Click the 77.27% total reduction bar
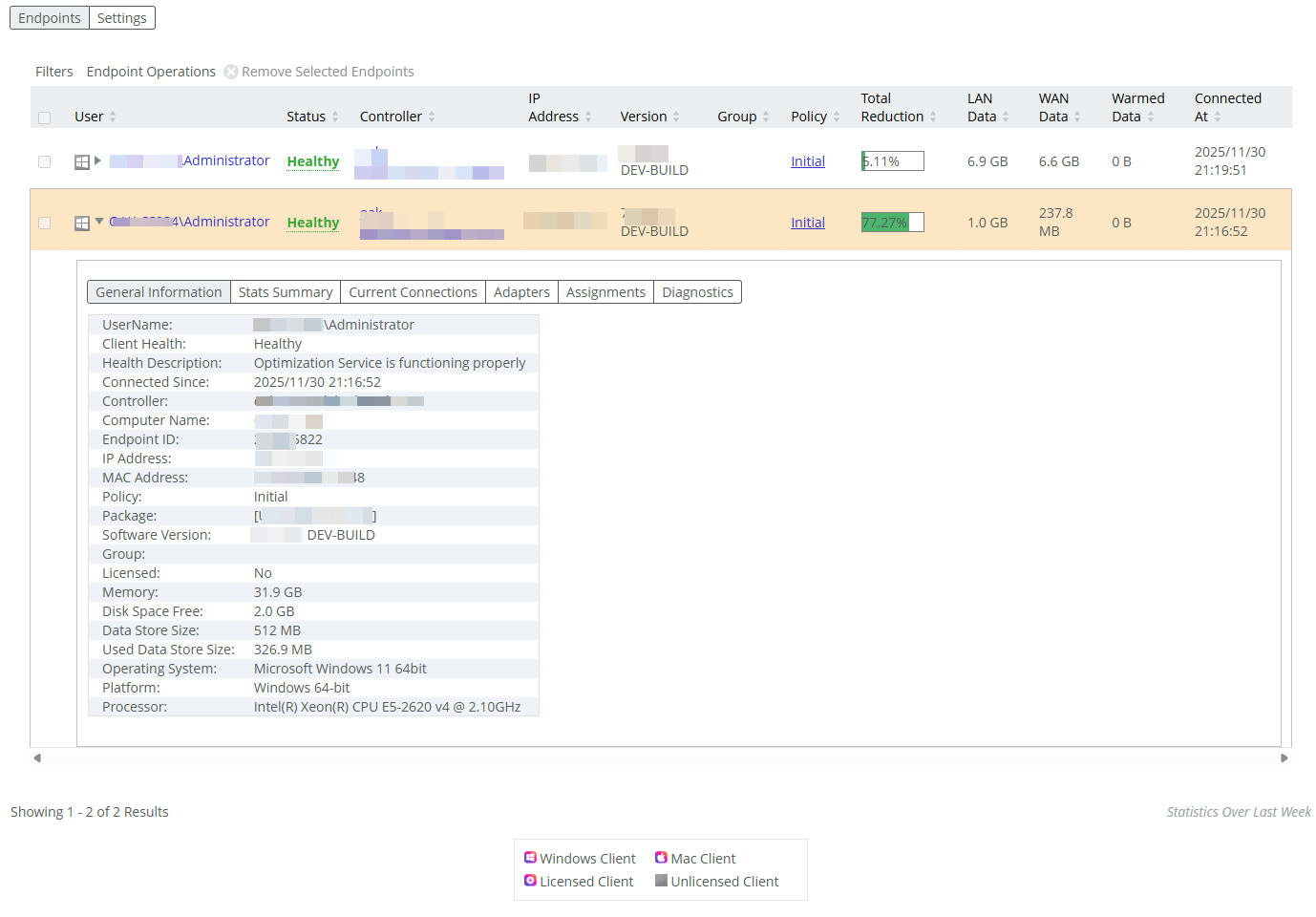Viewport: 1316px width, 917px height. tap(892, 223)
